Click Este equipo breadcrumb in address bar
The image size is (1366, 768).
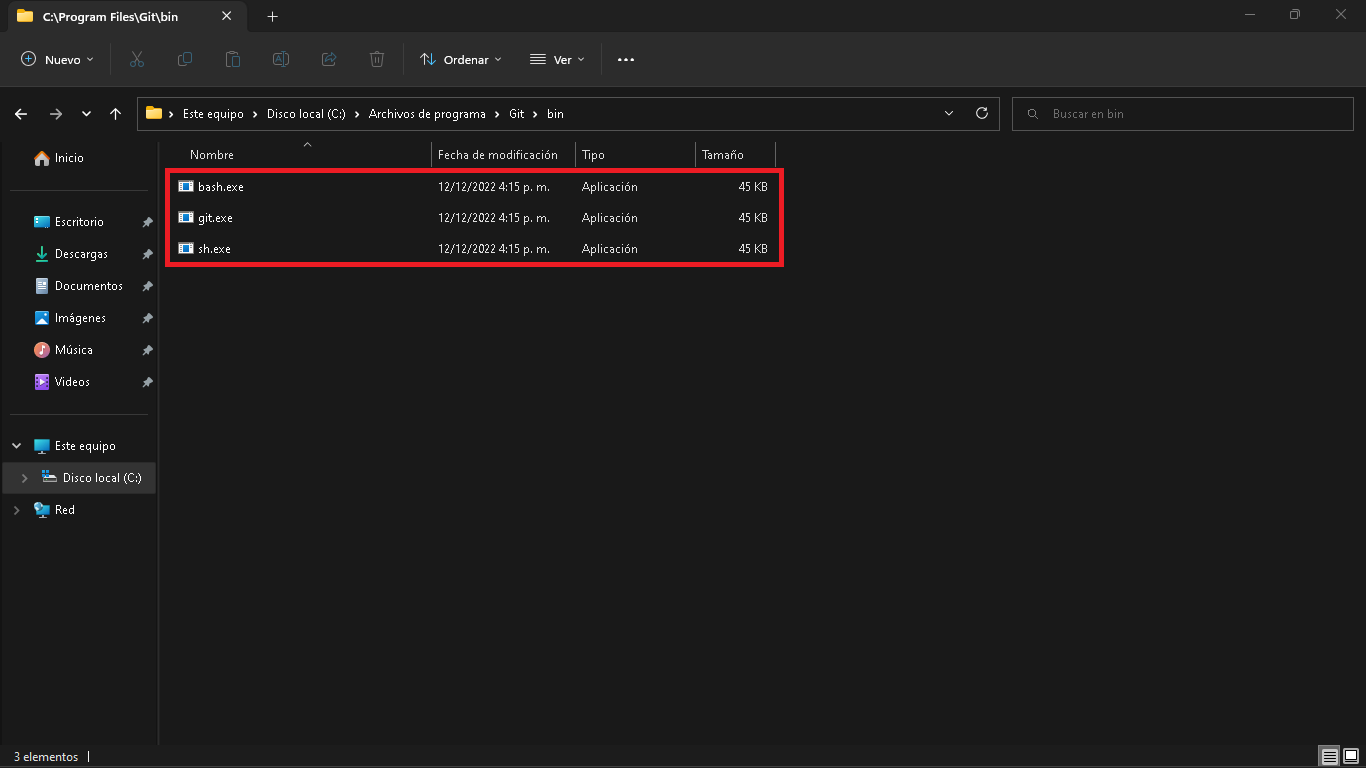tap(213, 114)
